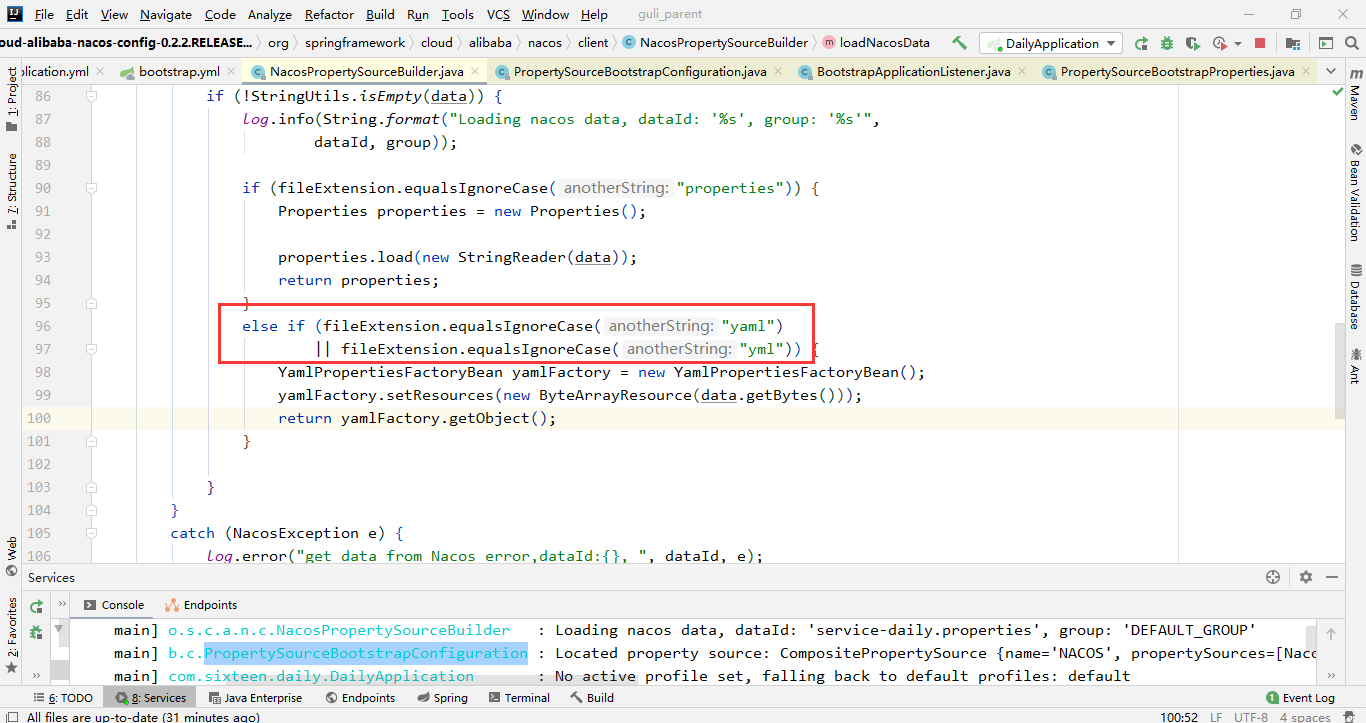The width and height of the screenshot is (1366, 723).
Task: Click the NacosPropertySourceBuilder breadcrumb class
Action: click(715, 43)
